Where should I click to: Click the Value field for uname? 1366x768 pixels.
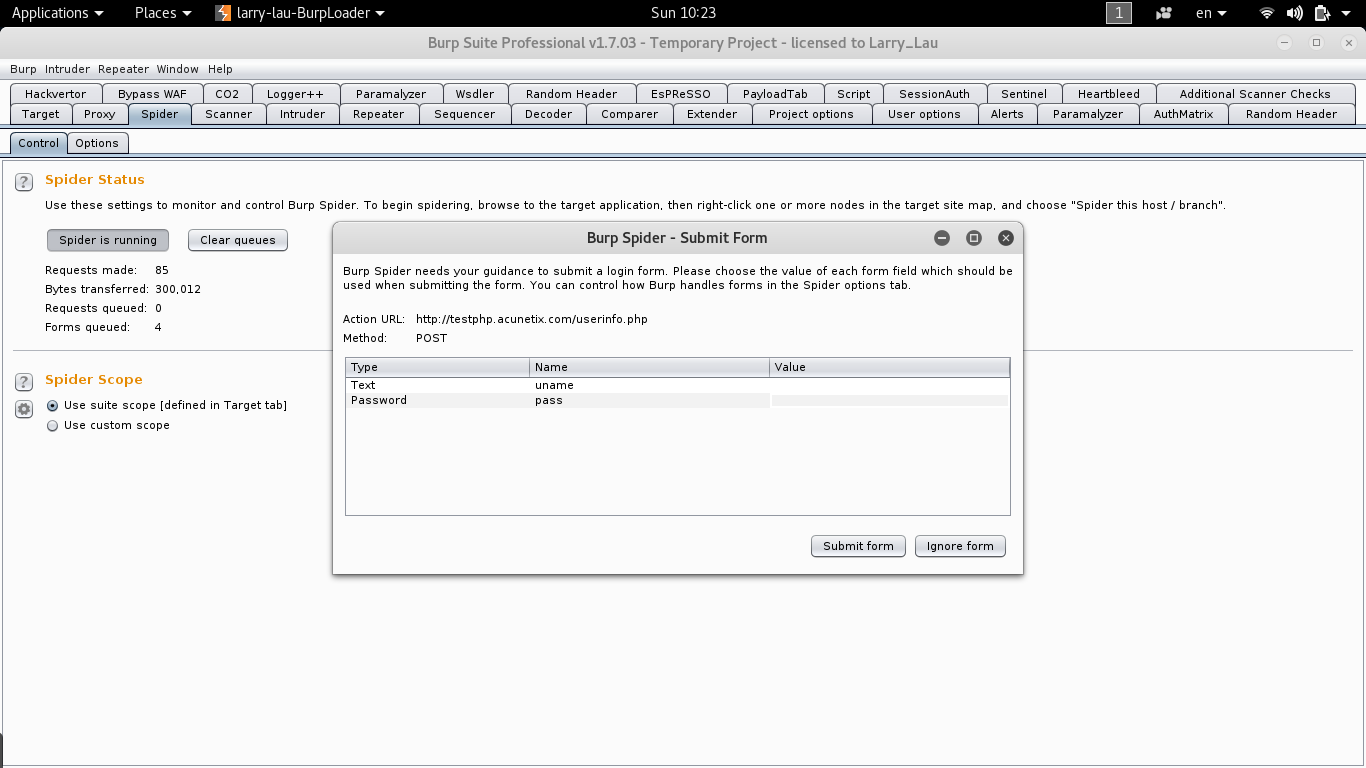890,385
